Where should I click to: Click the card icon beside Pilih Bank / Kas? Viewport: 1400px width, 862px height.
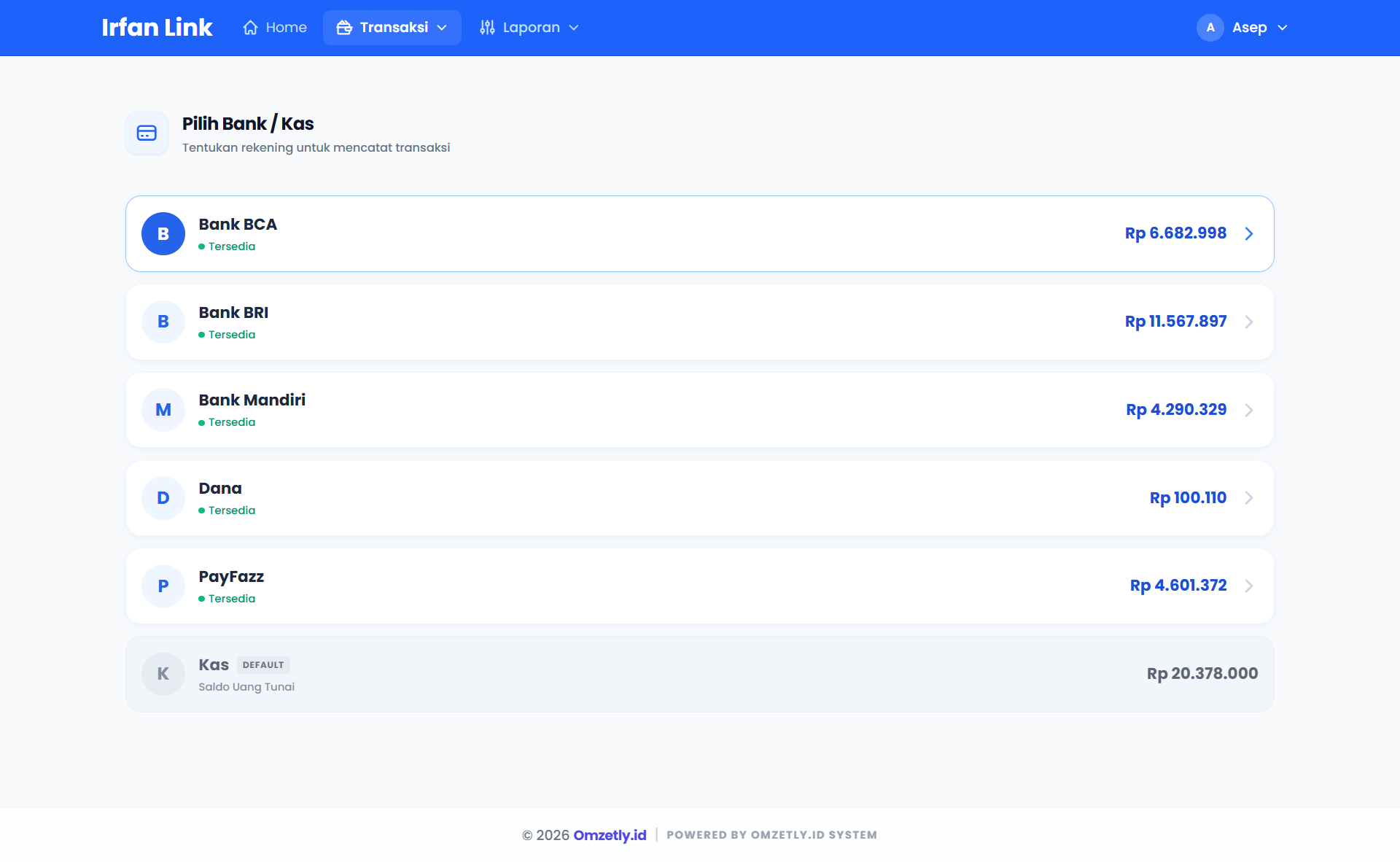point(147,133)
